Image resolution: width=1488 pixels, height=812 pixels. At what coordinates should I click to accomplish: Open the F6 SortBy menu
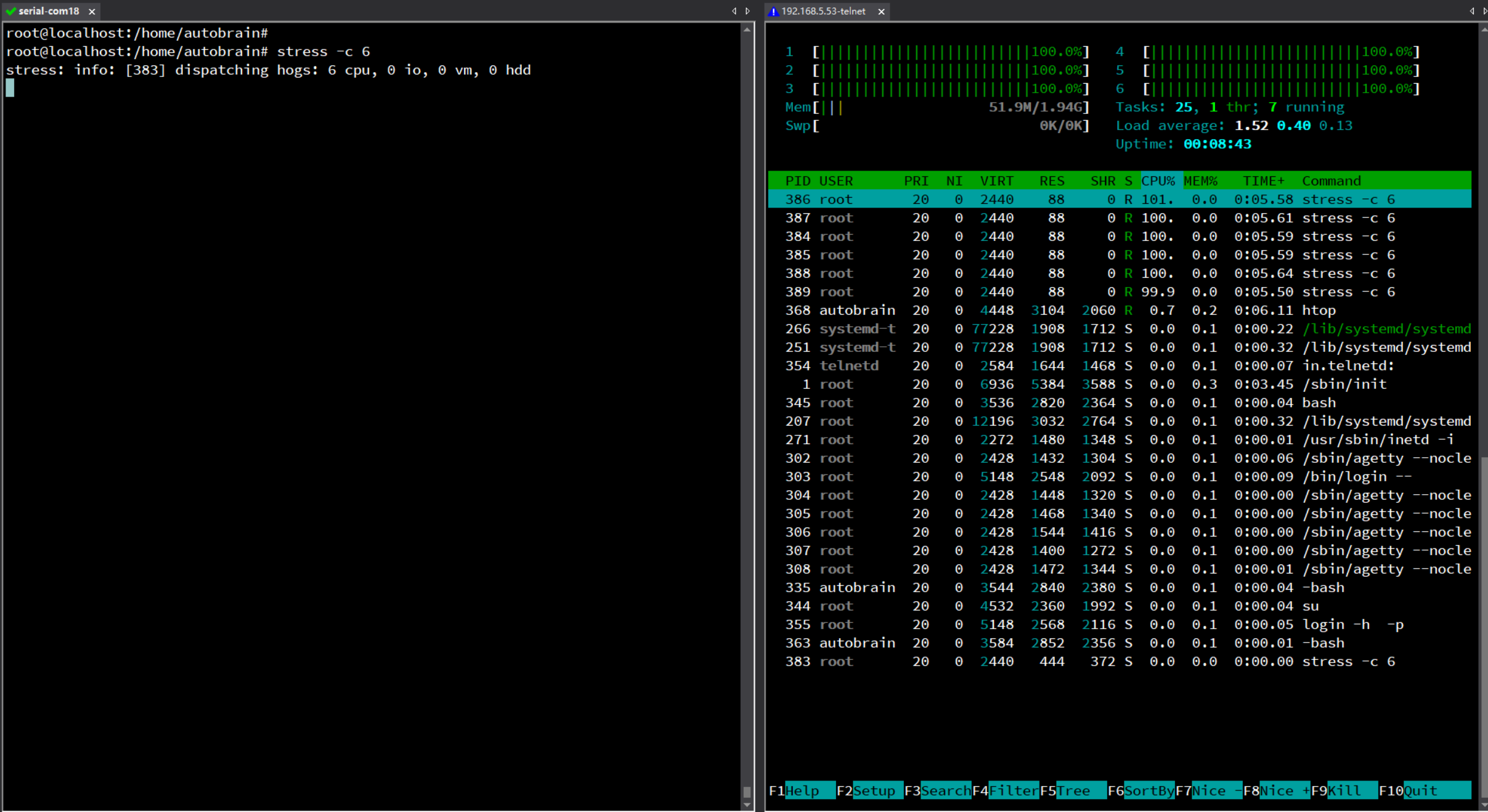(1149, 790)
